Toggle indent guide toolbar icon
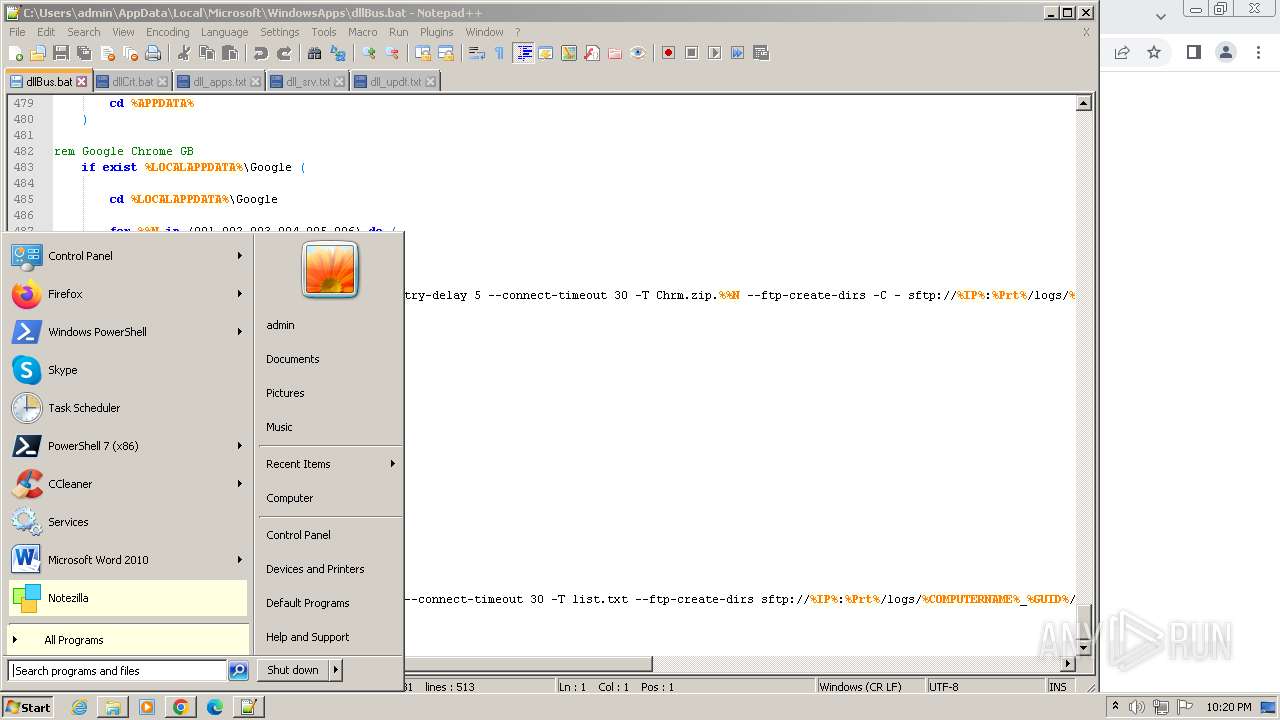Viewport: 1280px width, 720px height. [x=523, y=53]
